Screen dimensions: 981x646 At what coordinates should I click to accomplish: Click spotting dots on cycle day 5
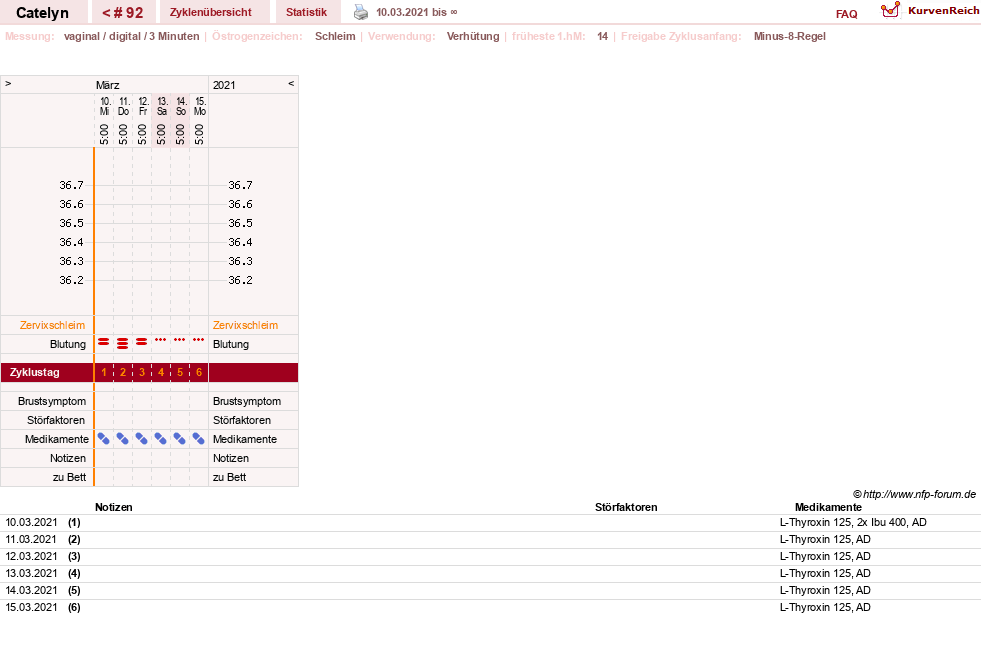click(x=180, y=340)
